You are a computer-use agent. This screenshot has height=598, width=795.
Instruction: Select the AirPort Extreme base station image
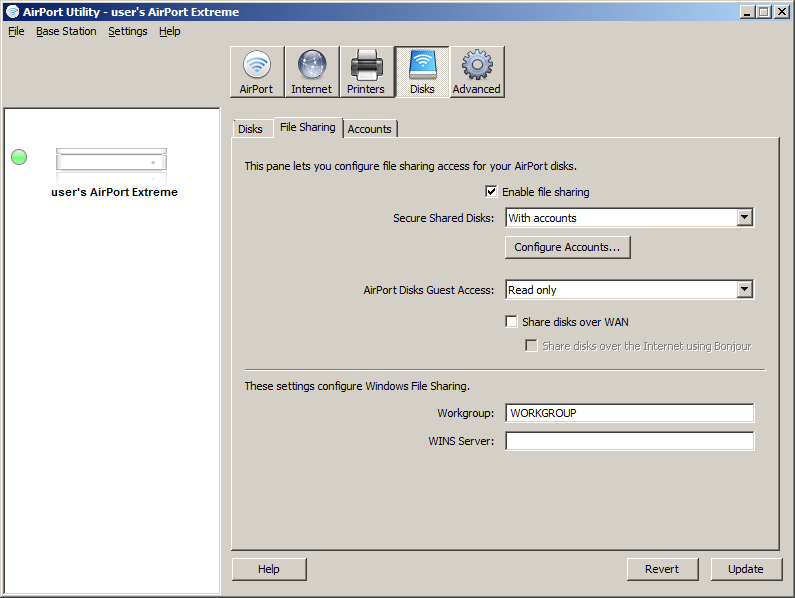(x=112, y=160)
